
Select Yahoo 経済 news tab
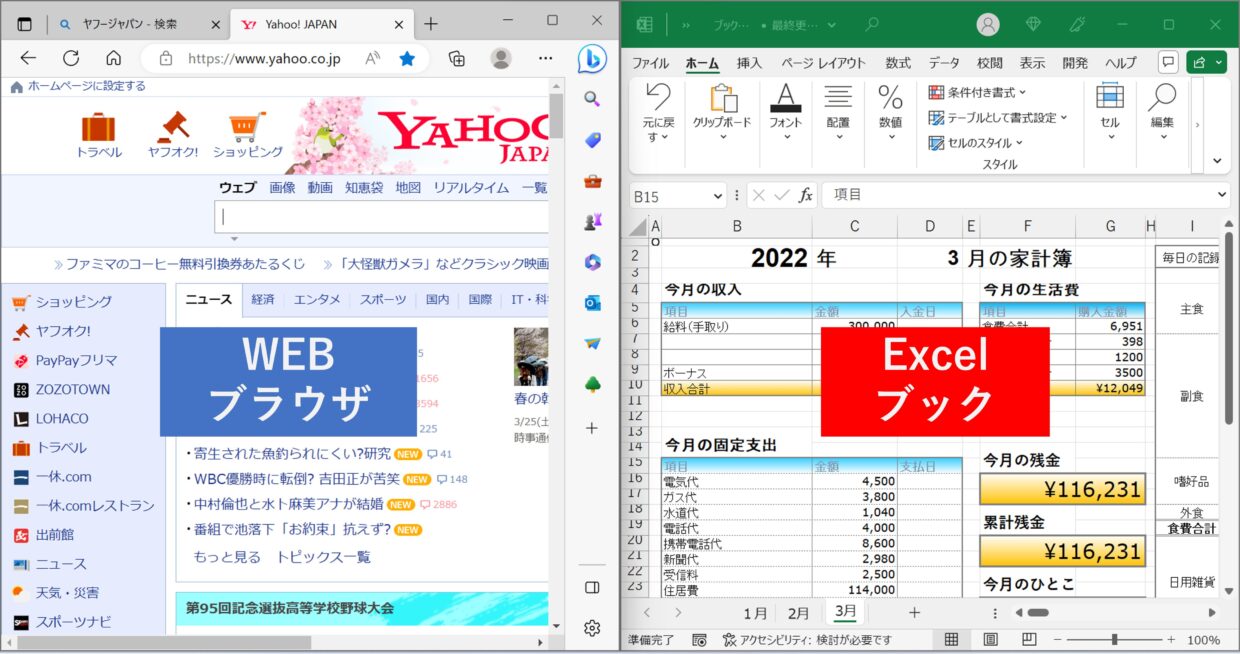pos(263,299)
